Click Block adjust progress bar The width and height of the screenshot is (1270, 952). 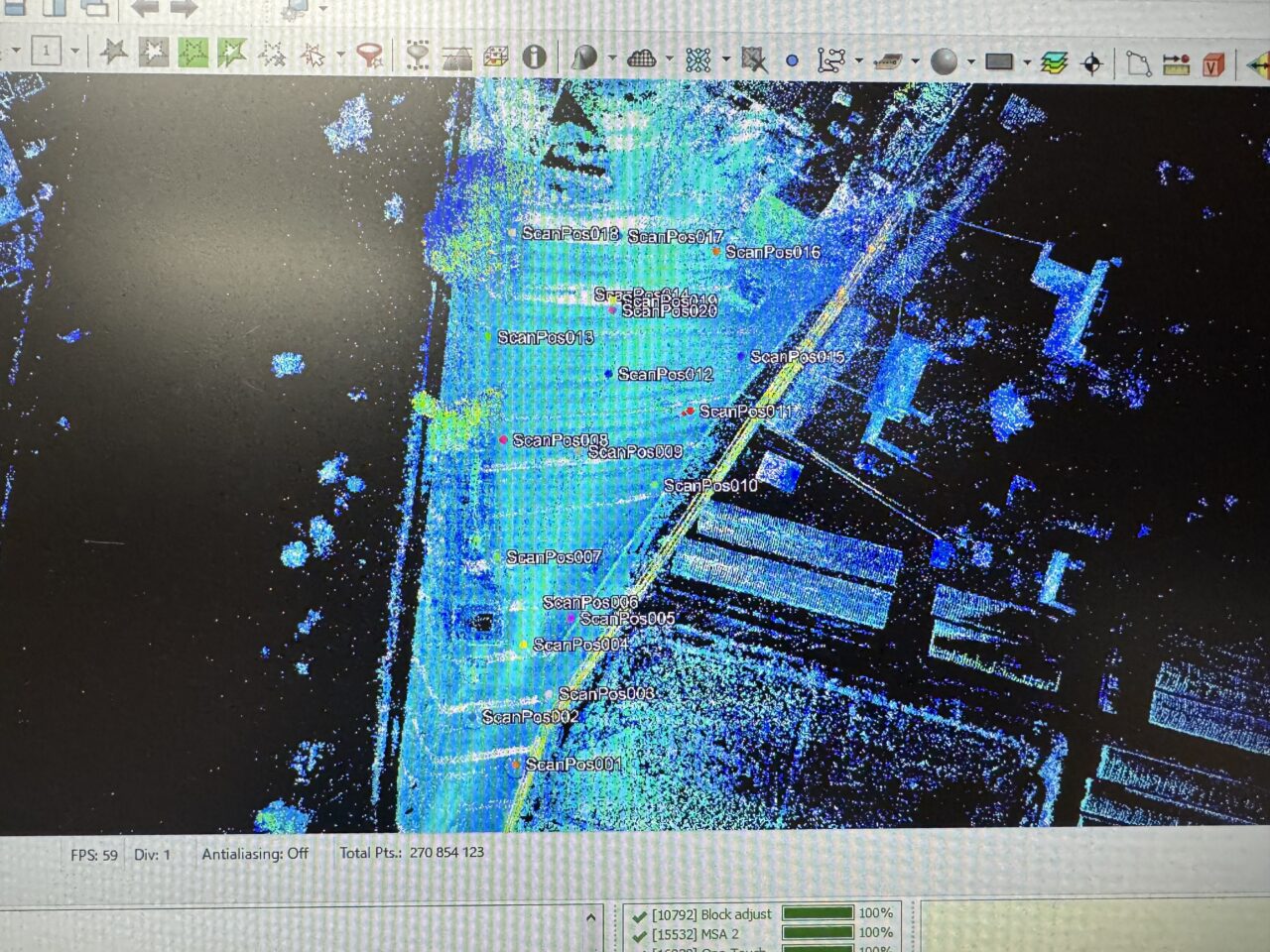[818, 913]
